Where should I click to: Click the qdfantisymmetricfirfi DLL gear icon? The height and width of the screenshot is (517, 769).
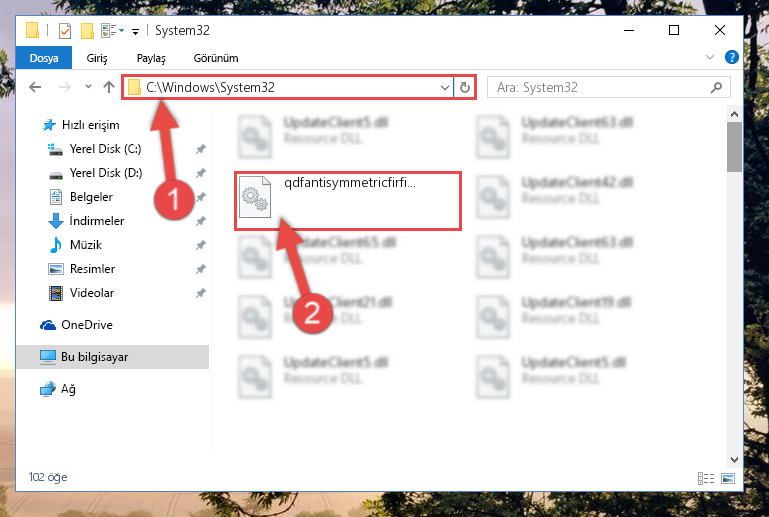pyautogui.click(x=255, y=197)
